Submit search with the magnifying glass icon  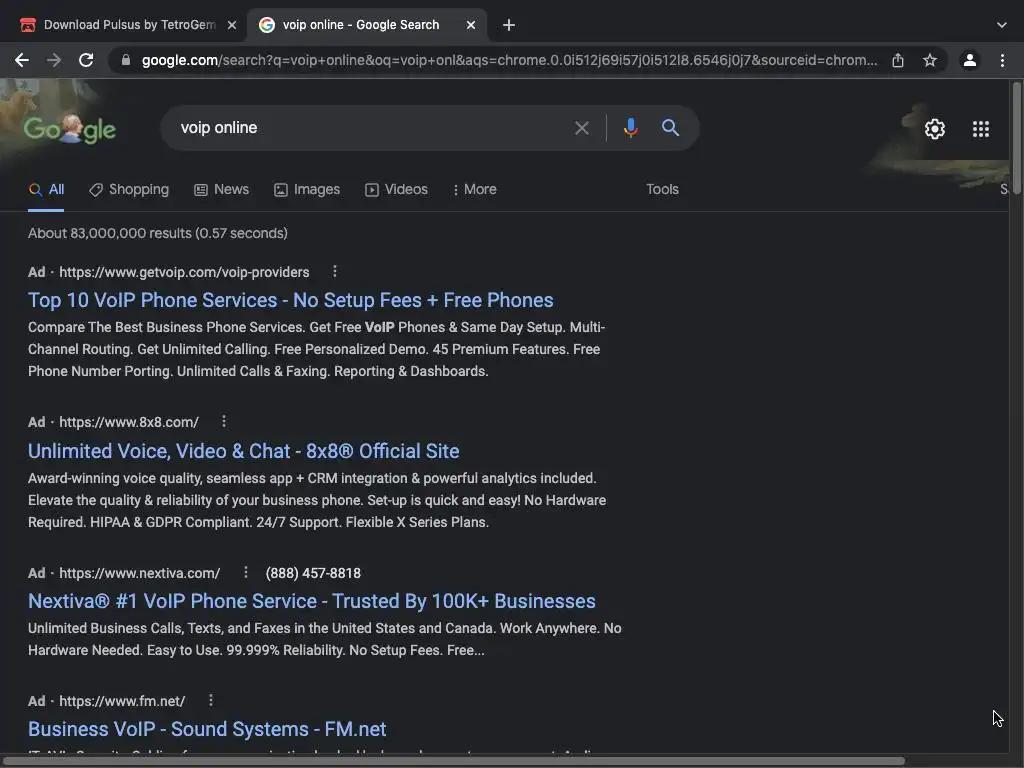click(670, 127)
